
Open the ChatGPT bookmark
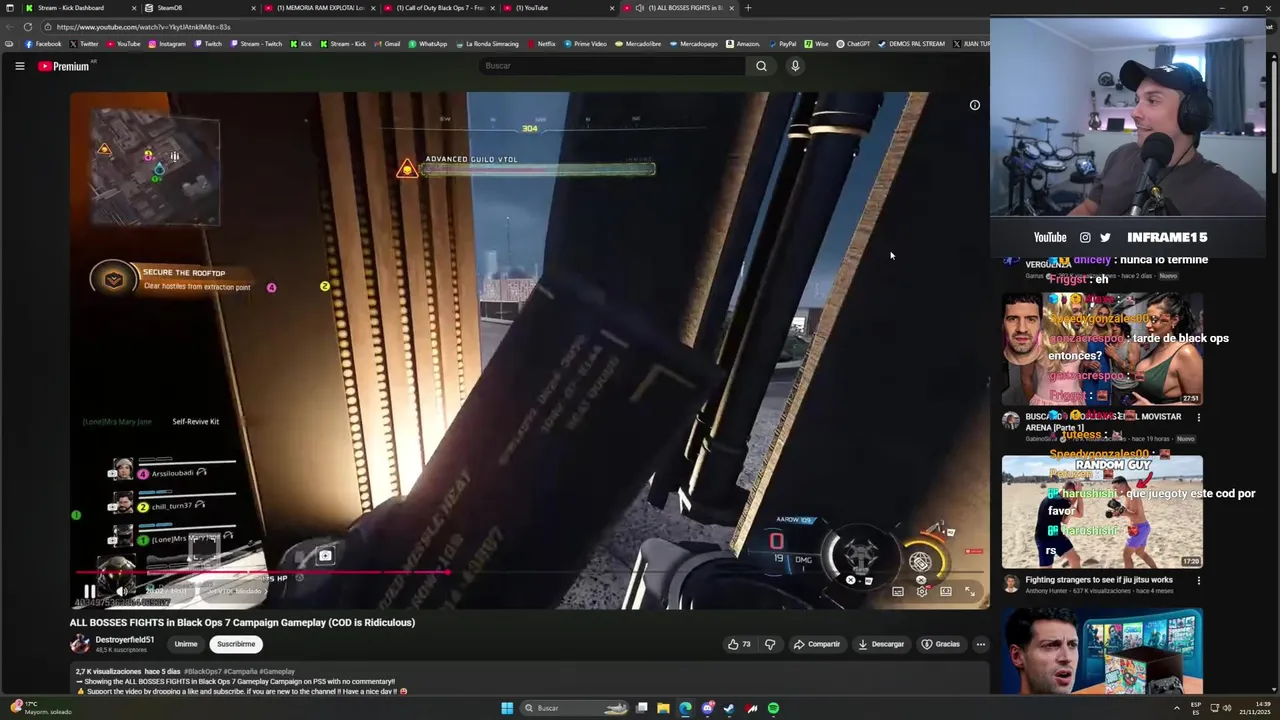pyautogui.click(x=853, y=44)
